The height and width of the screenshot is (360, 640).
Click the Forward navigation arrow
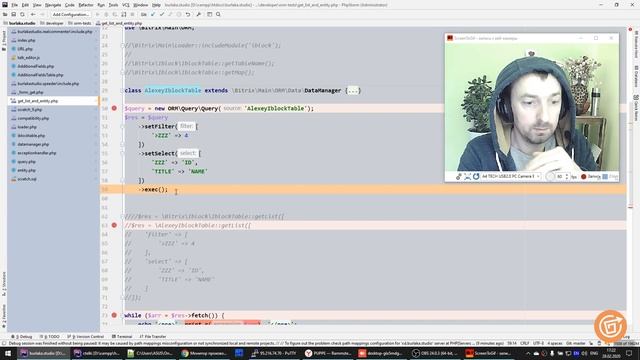click(x=42, y=14)
